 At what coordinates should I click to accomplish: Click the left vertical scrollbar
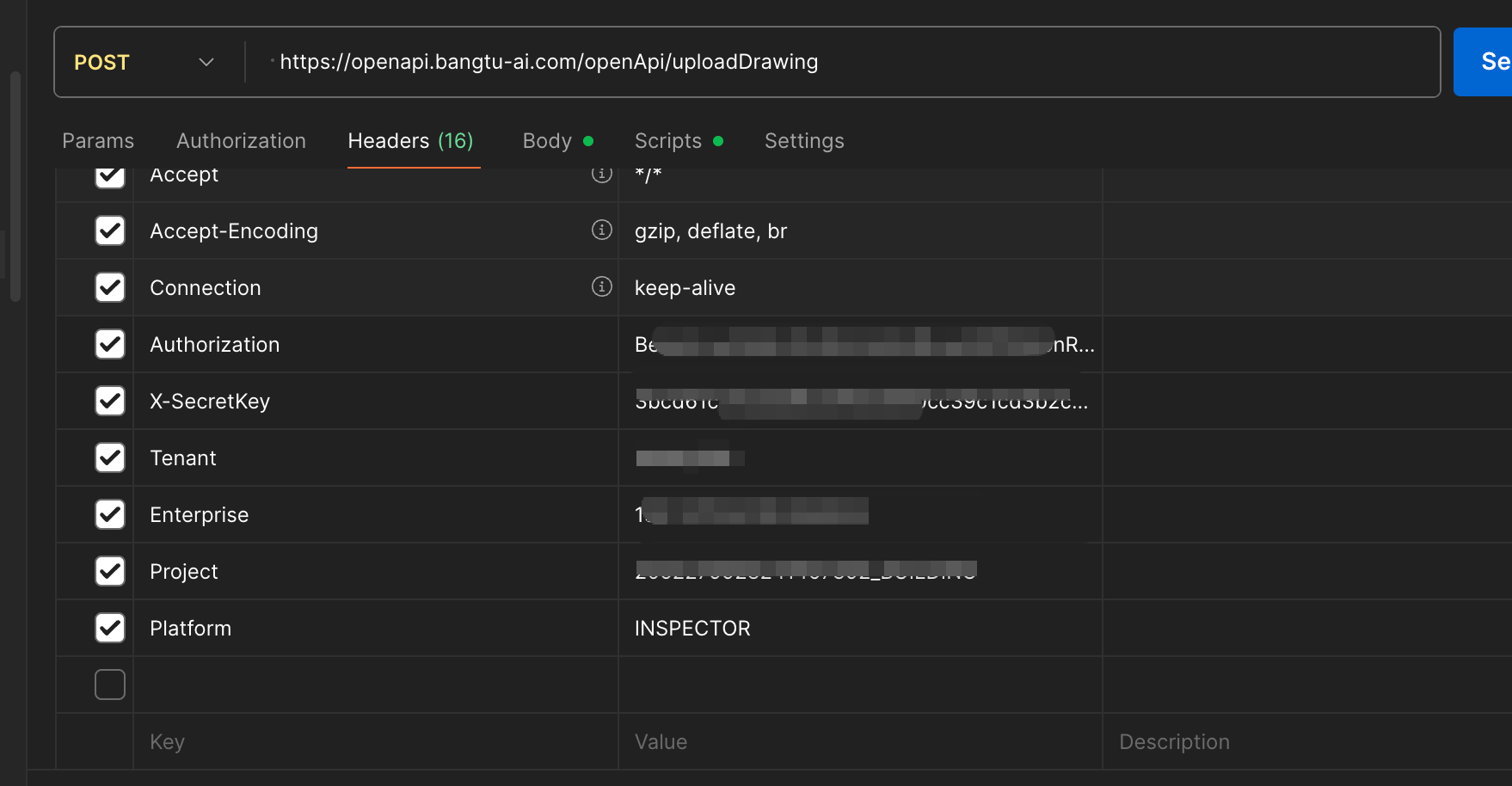point(15,187)
